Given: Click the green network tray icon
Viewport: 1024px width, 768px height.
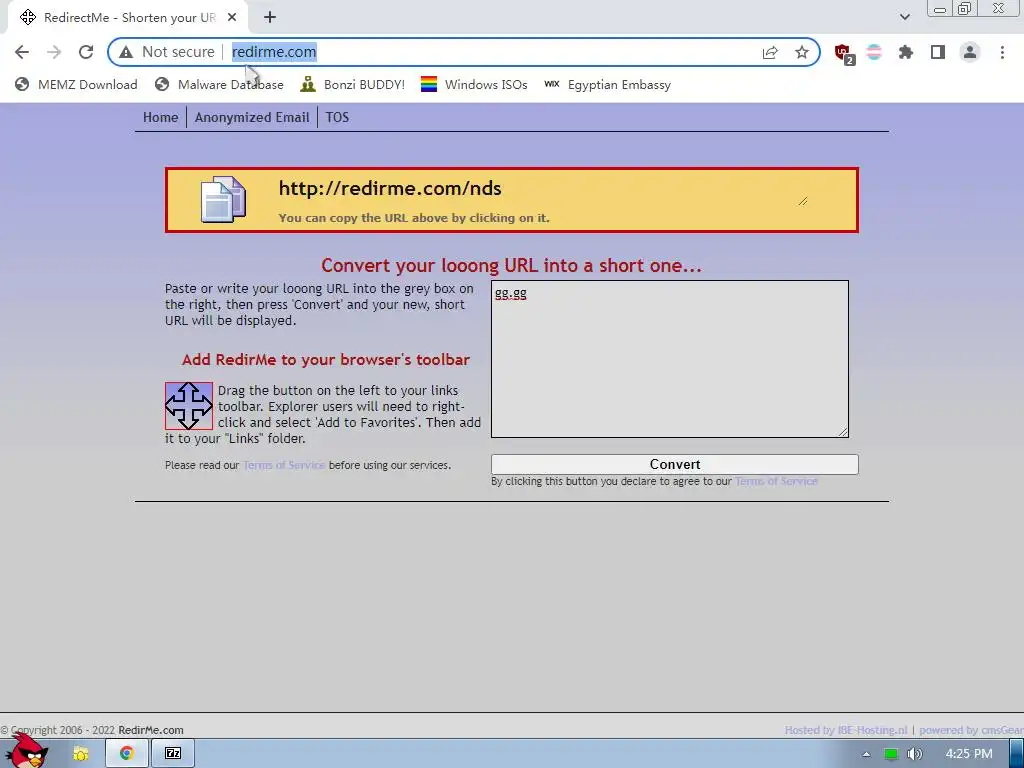Looking at the screenshot, I should click(x=891, y=754).
